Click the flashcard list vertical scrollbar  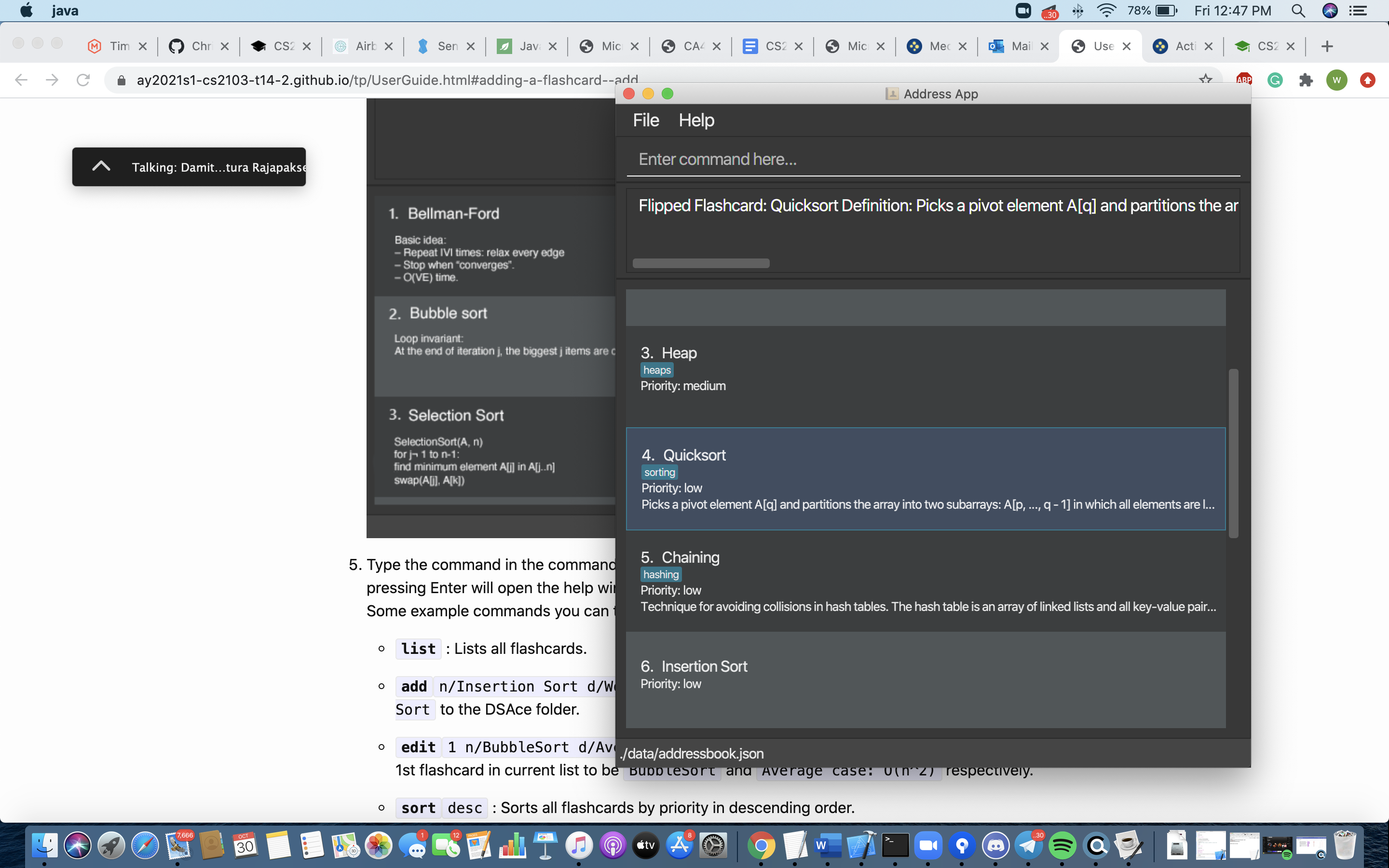1233,453
